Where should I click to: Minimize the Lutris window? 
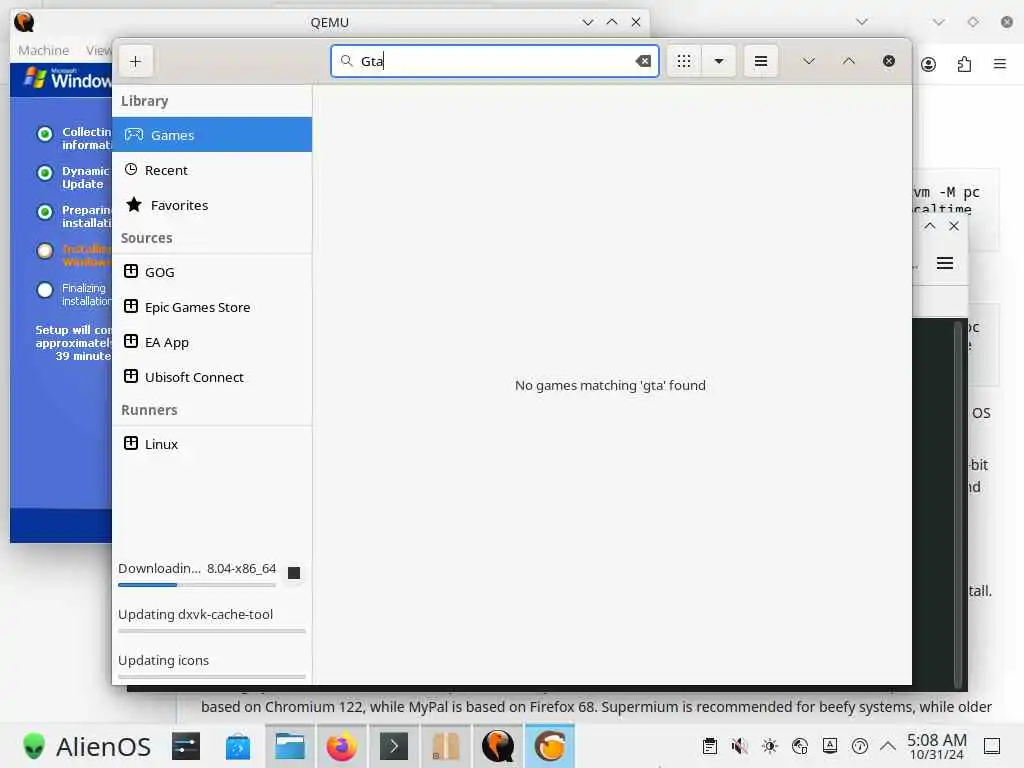click(808, 61)
